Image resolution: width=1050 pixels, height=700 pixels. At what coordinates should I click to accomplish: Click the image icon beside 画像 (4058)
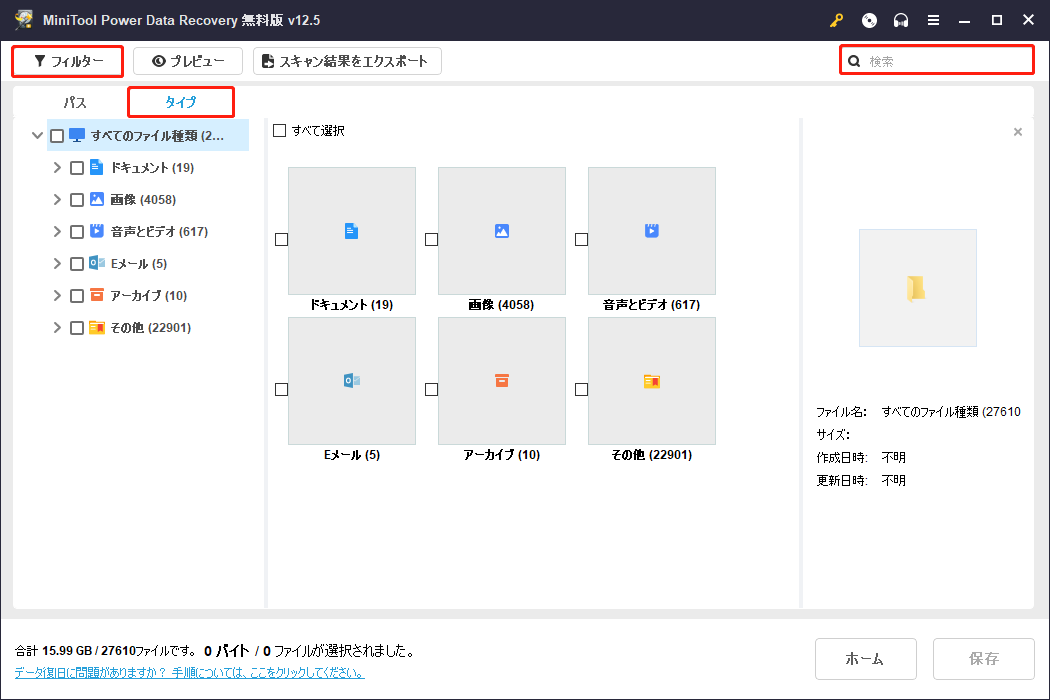click(96, 199)
